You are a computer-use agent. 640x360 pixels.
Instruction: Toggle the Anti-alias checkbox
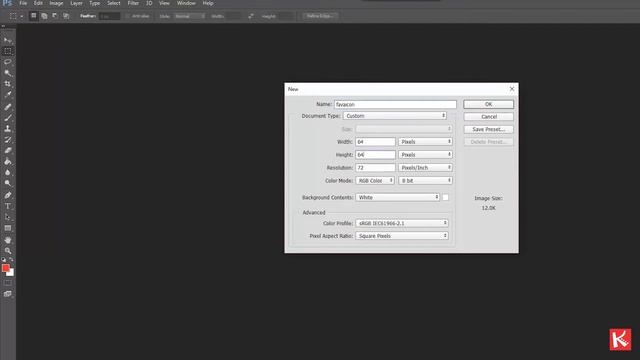[127, 16]
